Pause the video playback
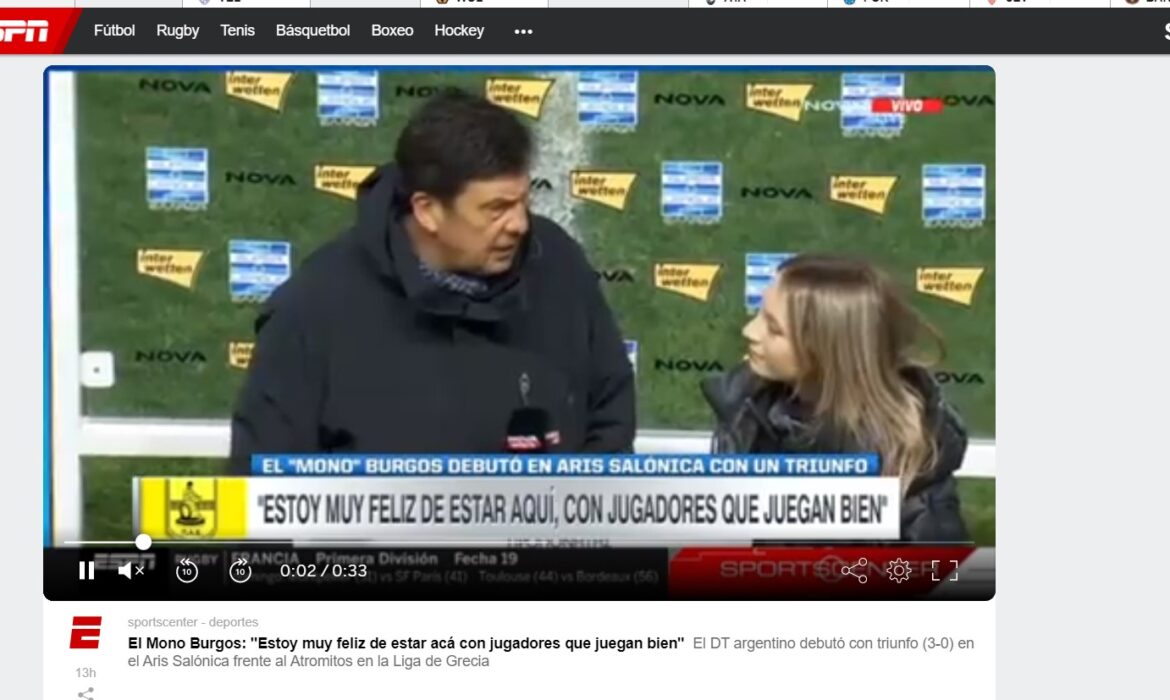 click(87, 571)
